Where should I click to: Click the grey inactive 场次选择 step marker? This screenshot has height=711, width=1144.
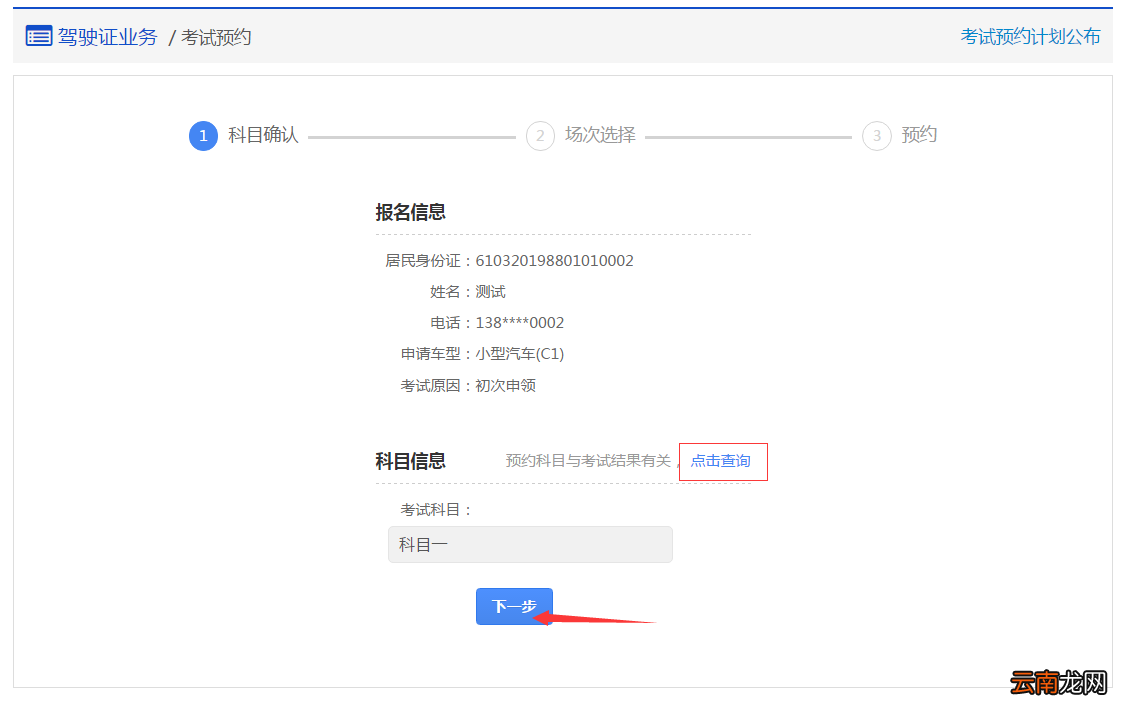tap(540, 135)
